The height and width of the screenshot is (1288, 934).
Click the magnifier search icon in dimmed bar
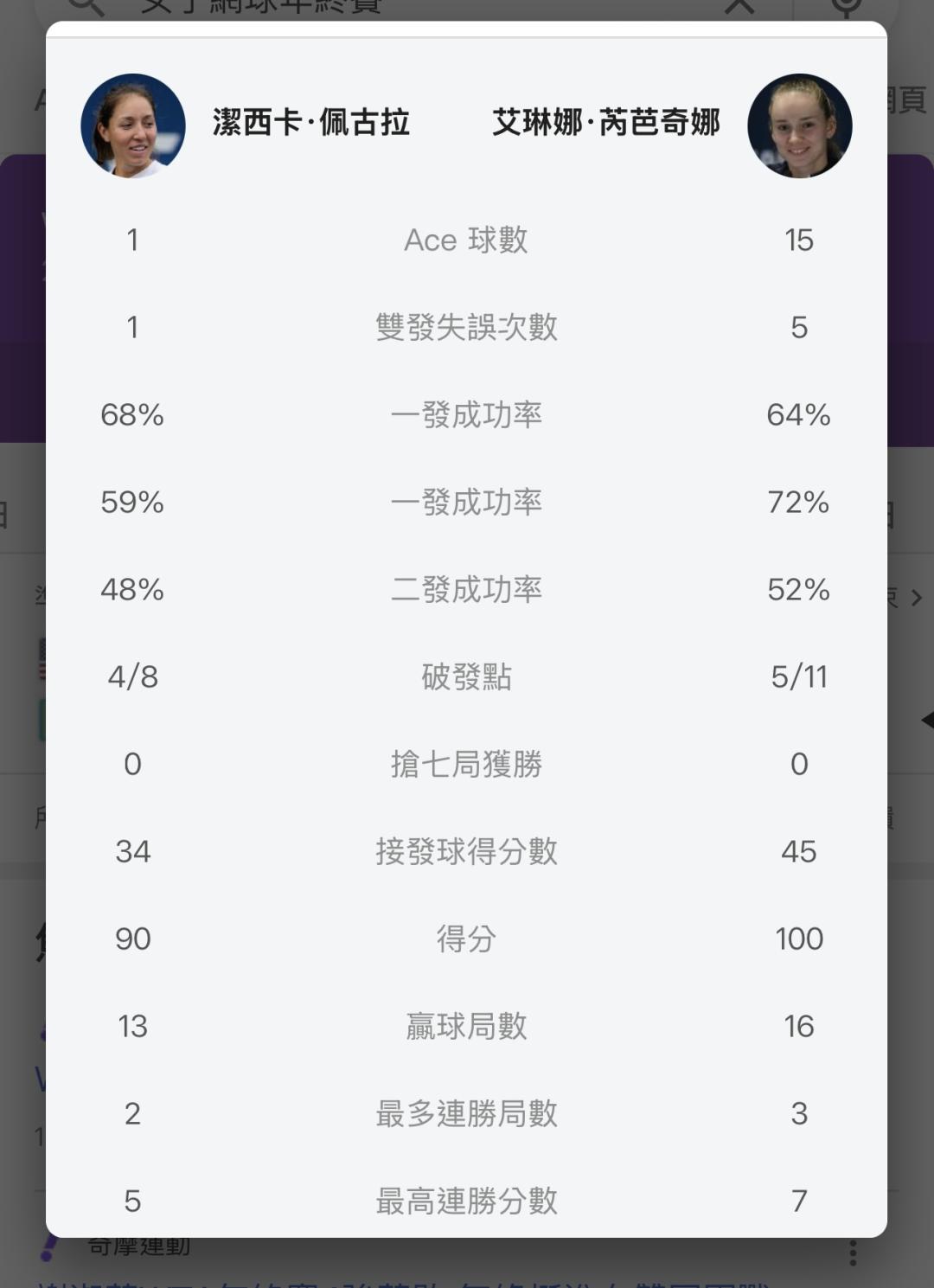86,7
